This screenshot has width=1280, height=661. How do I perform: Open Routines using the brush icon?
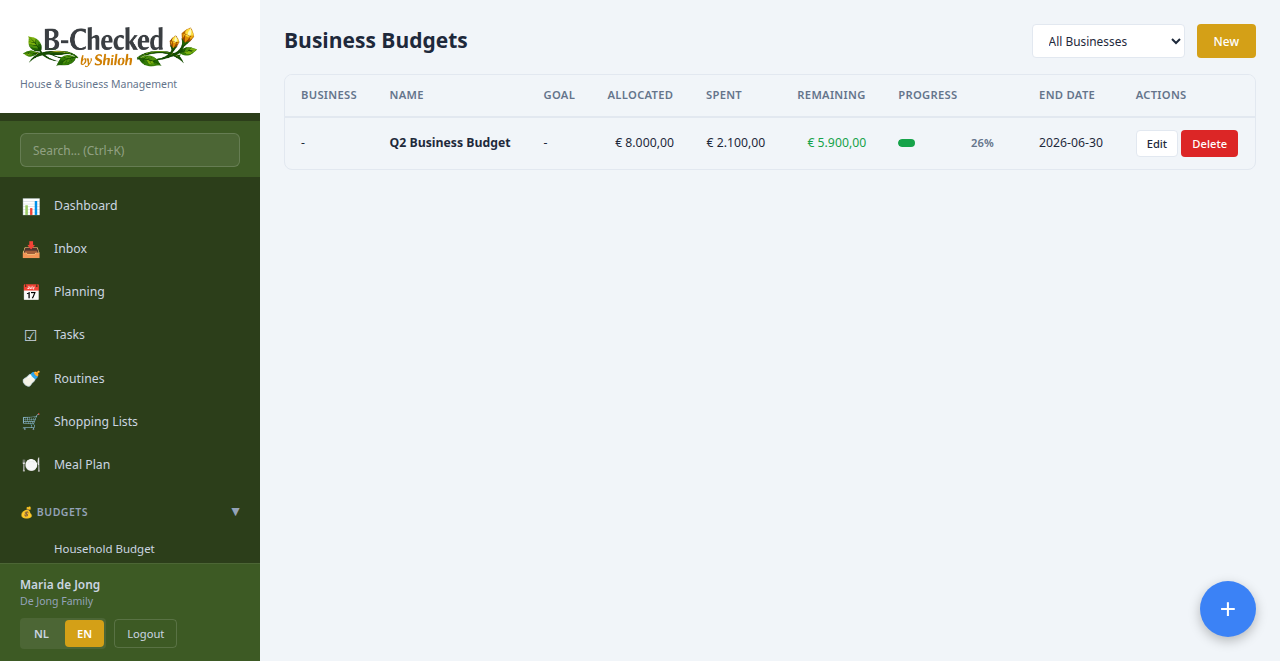30,378
